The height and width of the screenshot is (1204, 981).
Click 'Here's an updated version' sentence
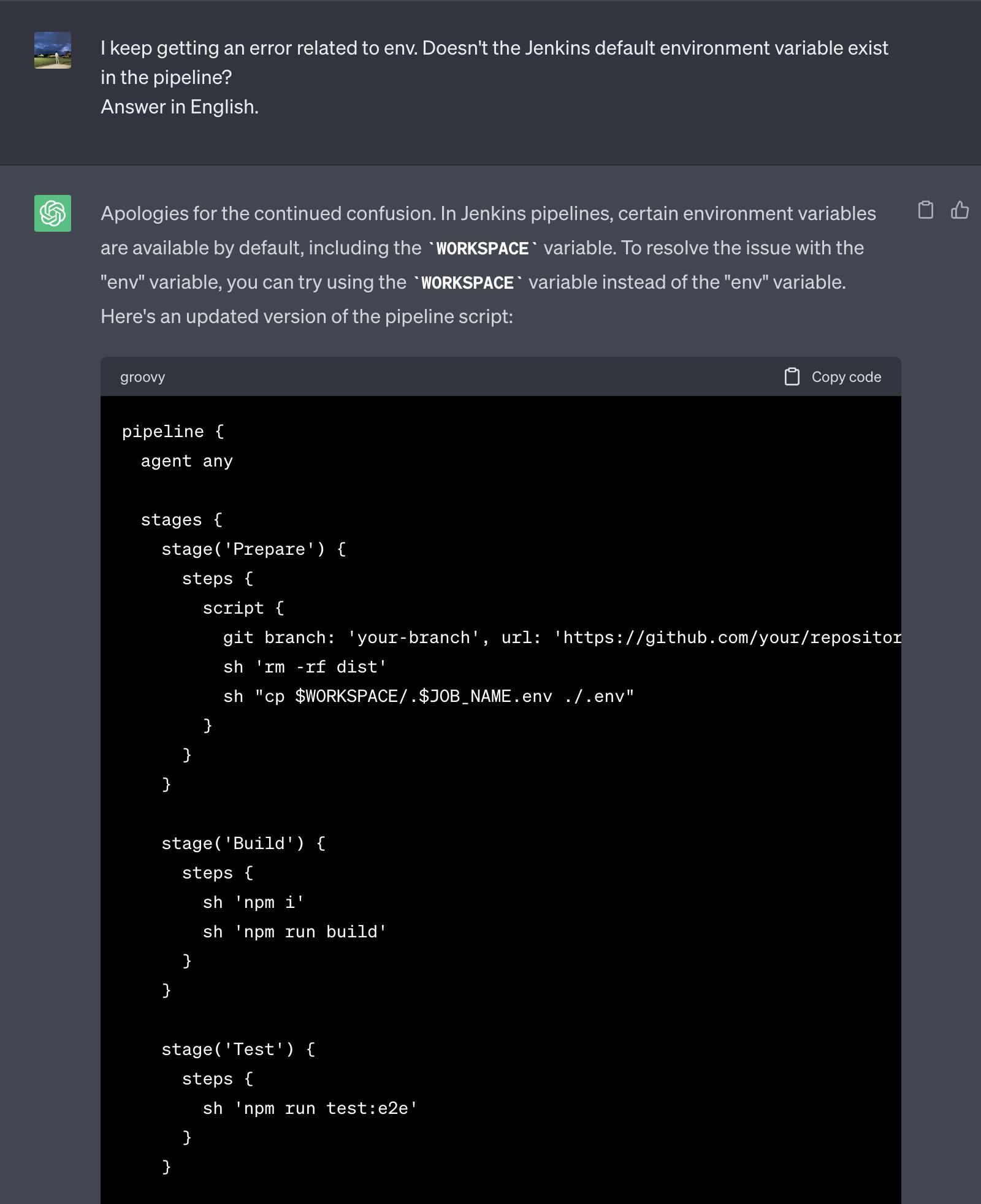point(307,316)
